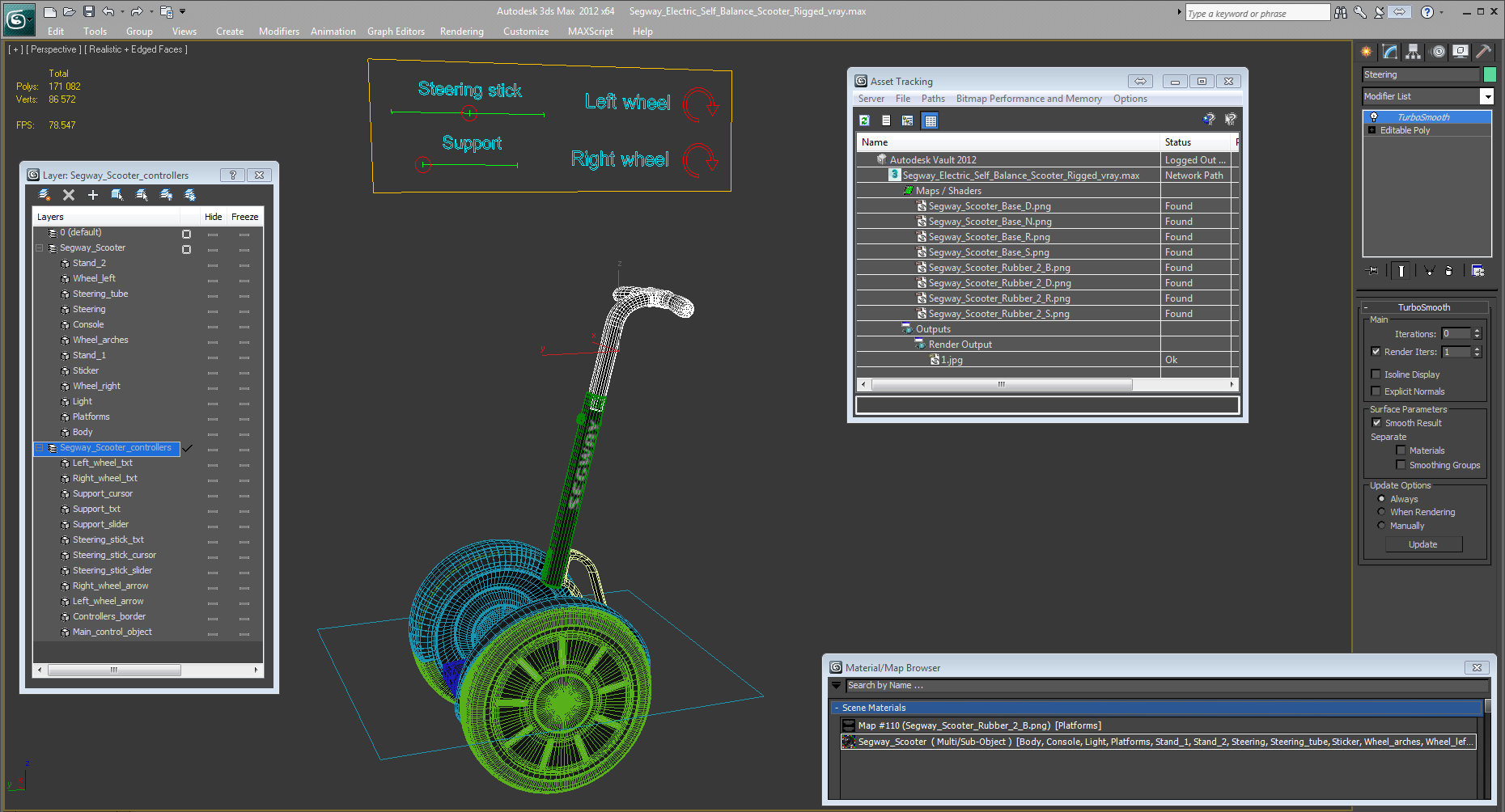Enable Separate by Materials checkbox
The height and width of the screenshot is (812, 1505).
pyautogui.click(x=1401, y=450)
